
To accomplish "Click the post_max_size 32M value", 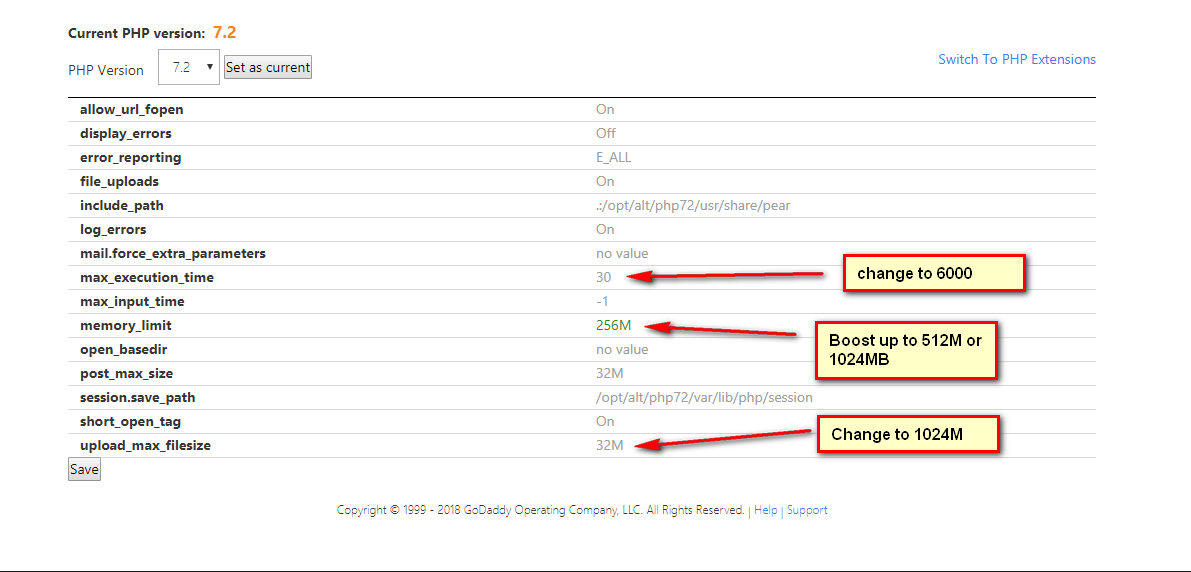I will coord(609,373).
